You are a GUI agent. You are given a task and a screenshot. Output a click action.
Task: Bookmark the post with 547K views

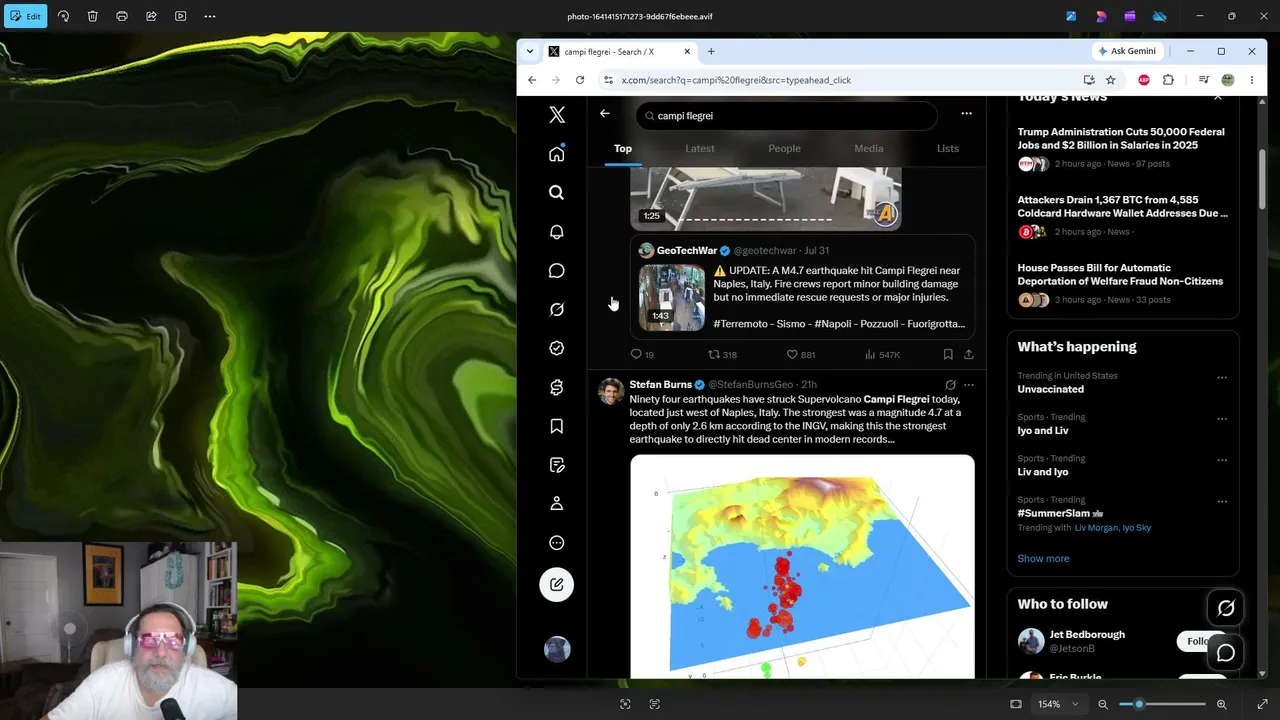948,354
